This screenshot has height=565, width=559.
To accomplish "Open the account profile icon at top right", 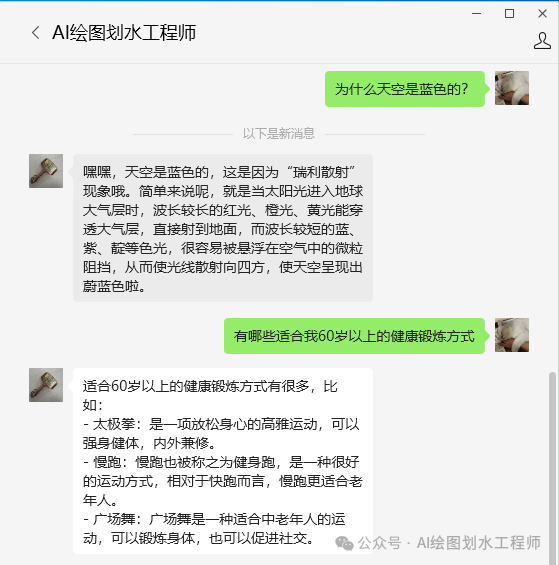I will (x=542, y=41).
